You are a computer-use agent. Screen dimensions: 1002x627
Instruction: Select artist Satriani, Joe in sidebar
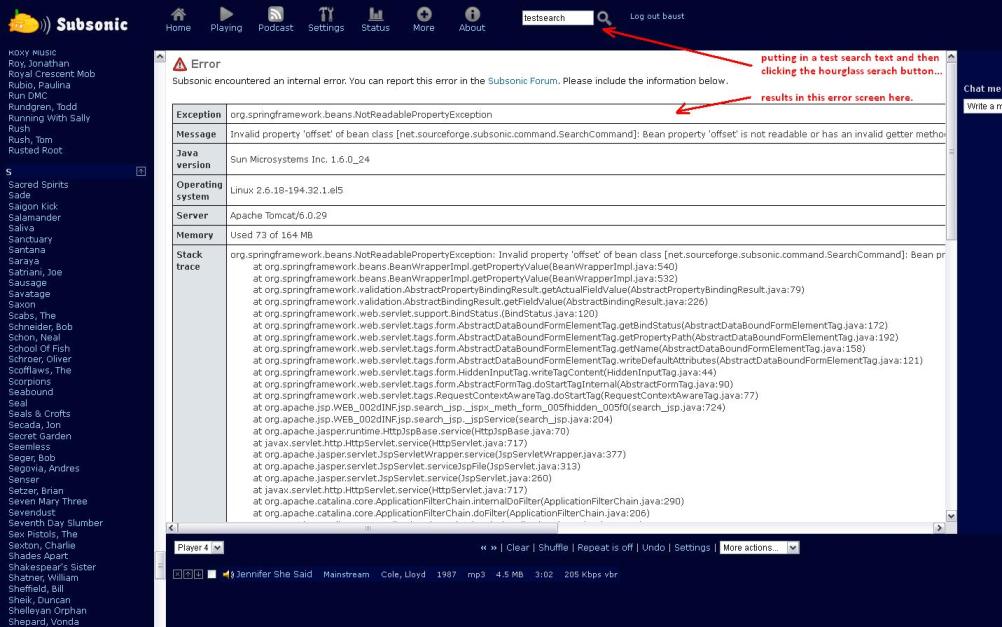(35, 272)
